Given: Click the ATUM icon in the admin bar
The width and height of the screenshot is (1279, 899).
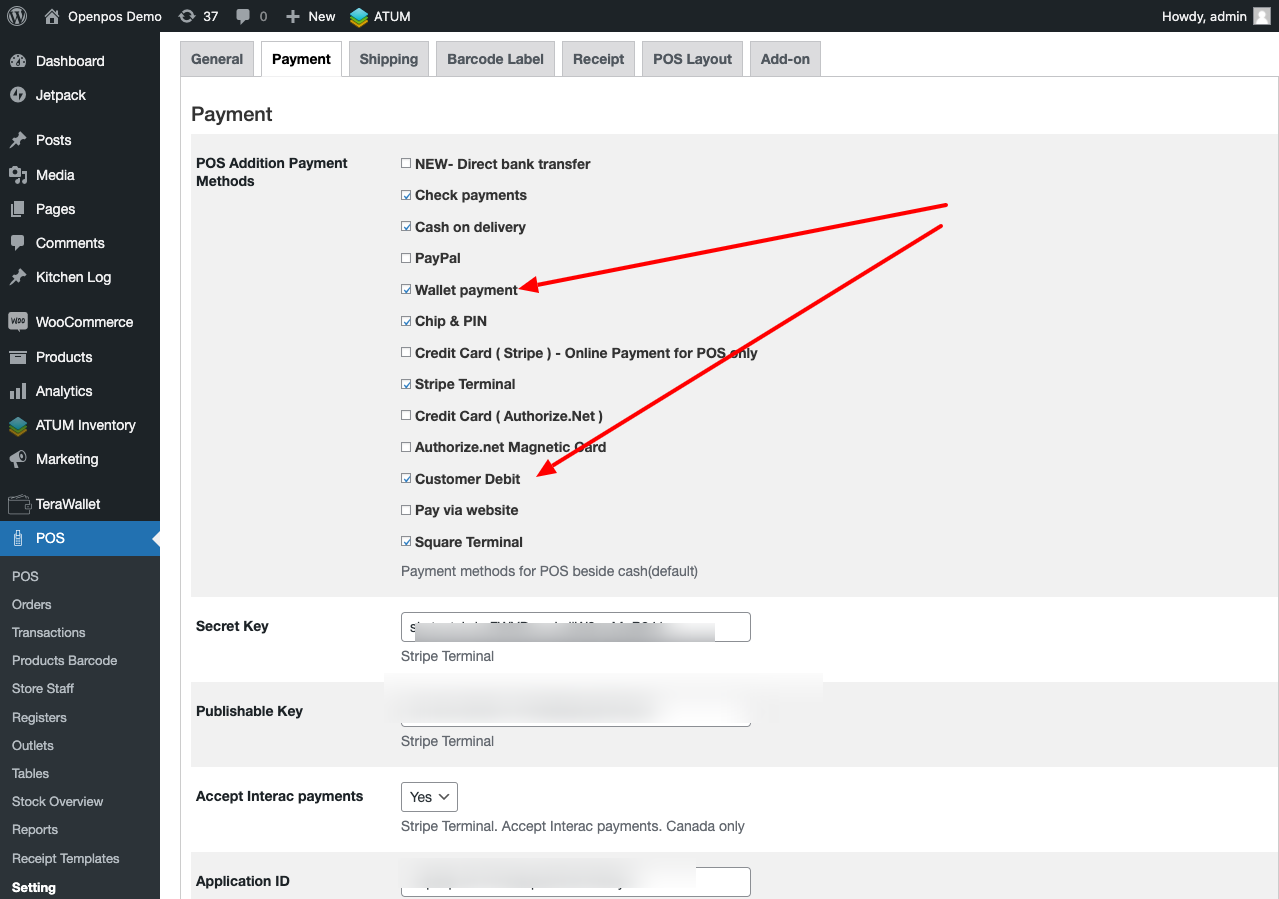Looking at the screenshot, I should click(357, 16).
